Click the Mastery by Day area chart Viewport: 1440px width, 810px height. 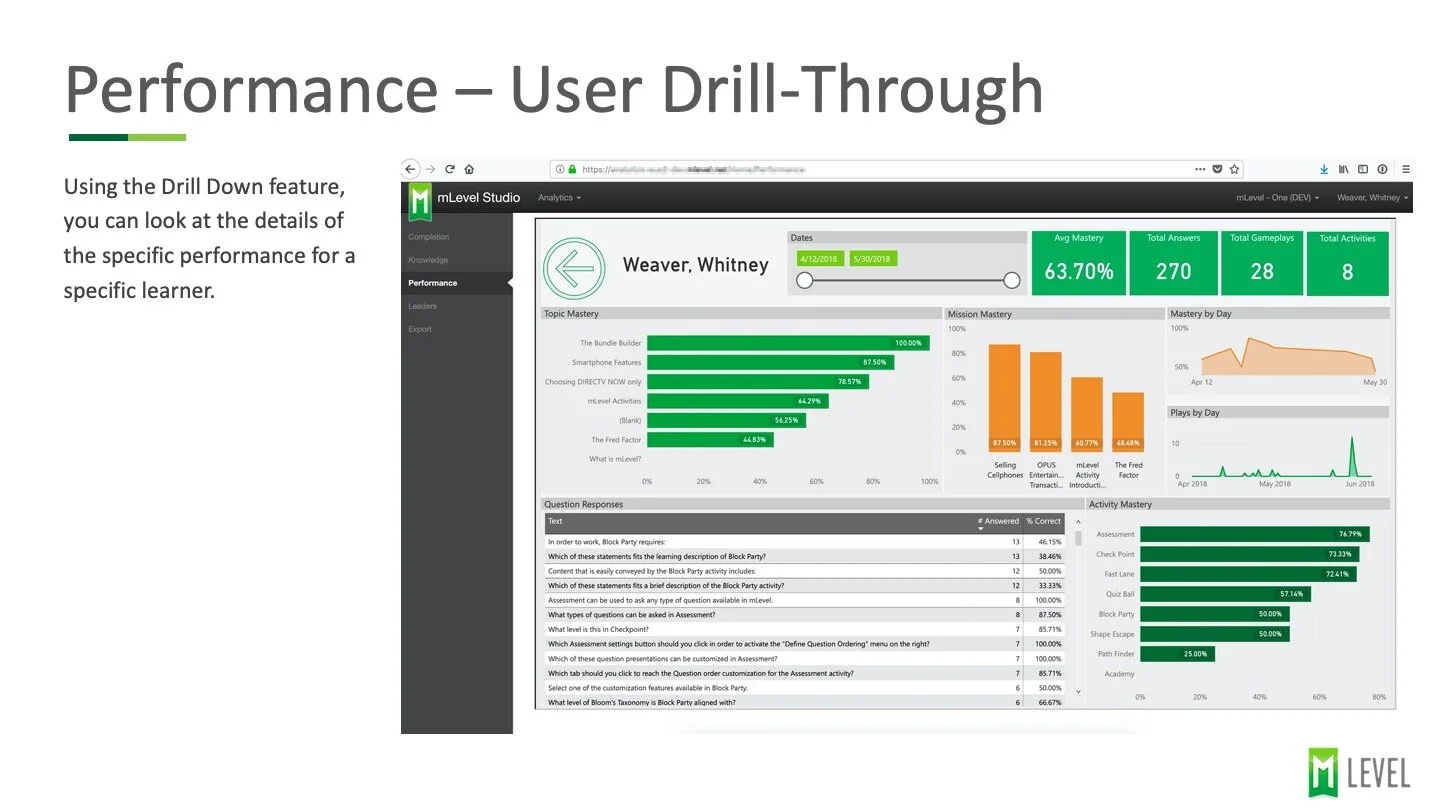pos(1288,357)
